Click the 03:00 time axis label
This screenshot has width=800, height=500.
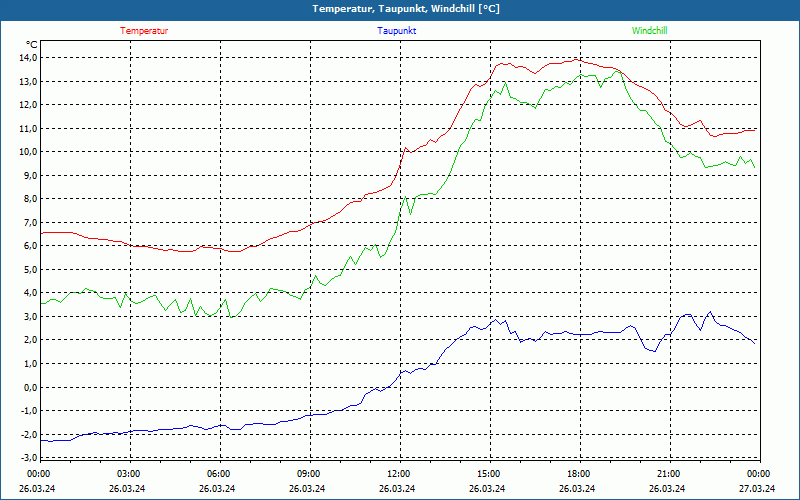[128, 474]
